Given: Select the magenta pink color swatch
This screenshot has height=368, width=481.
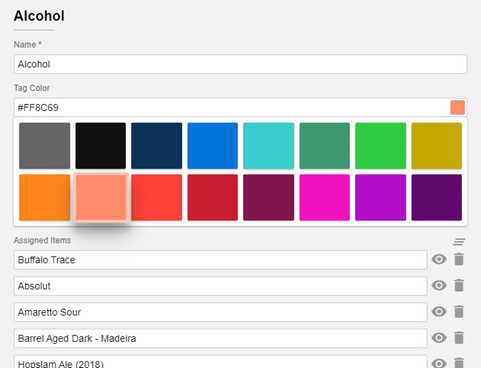Looking at the screenshot, I should click(325, 197).
